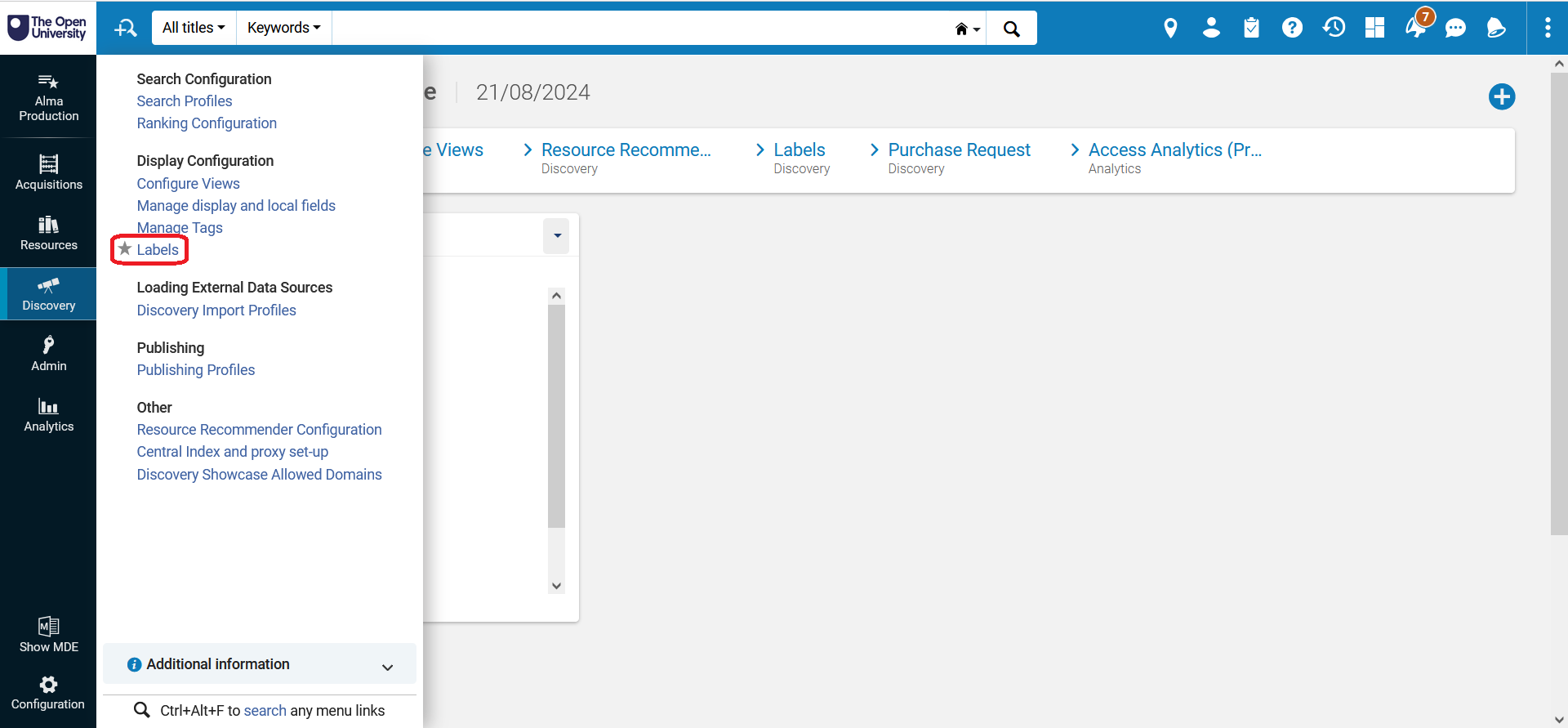The width and height of the screenshot is (1568, 728).
Task: Click the help question mark icon
Action: pos(1292,29)
